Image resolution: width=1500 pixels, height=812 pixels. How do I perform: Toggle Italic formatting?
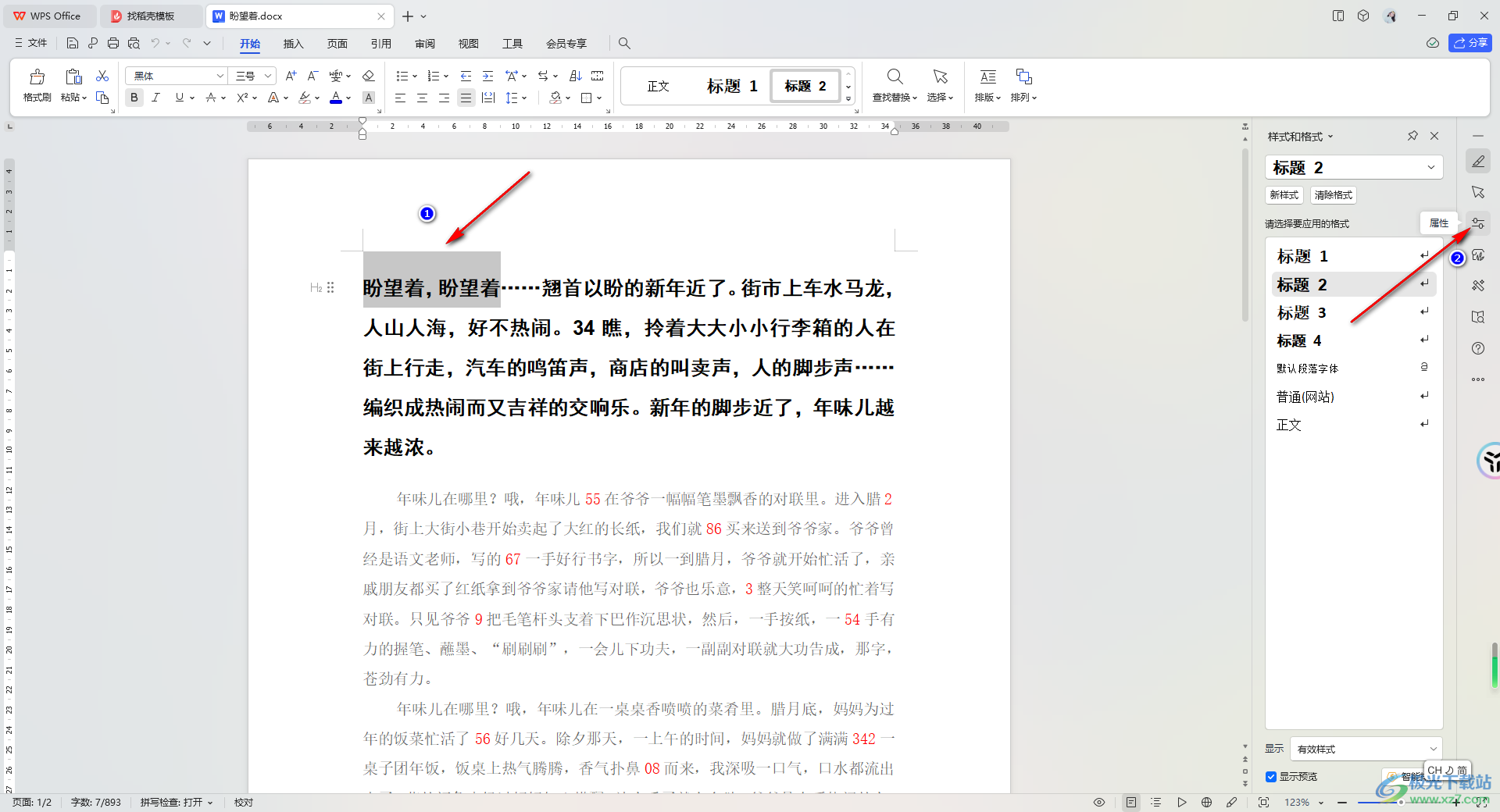click(155, 98)
